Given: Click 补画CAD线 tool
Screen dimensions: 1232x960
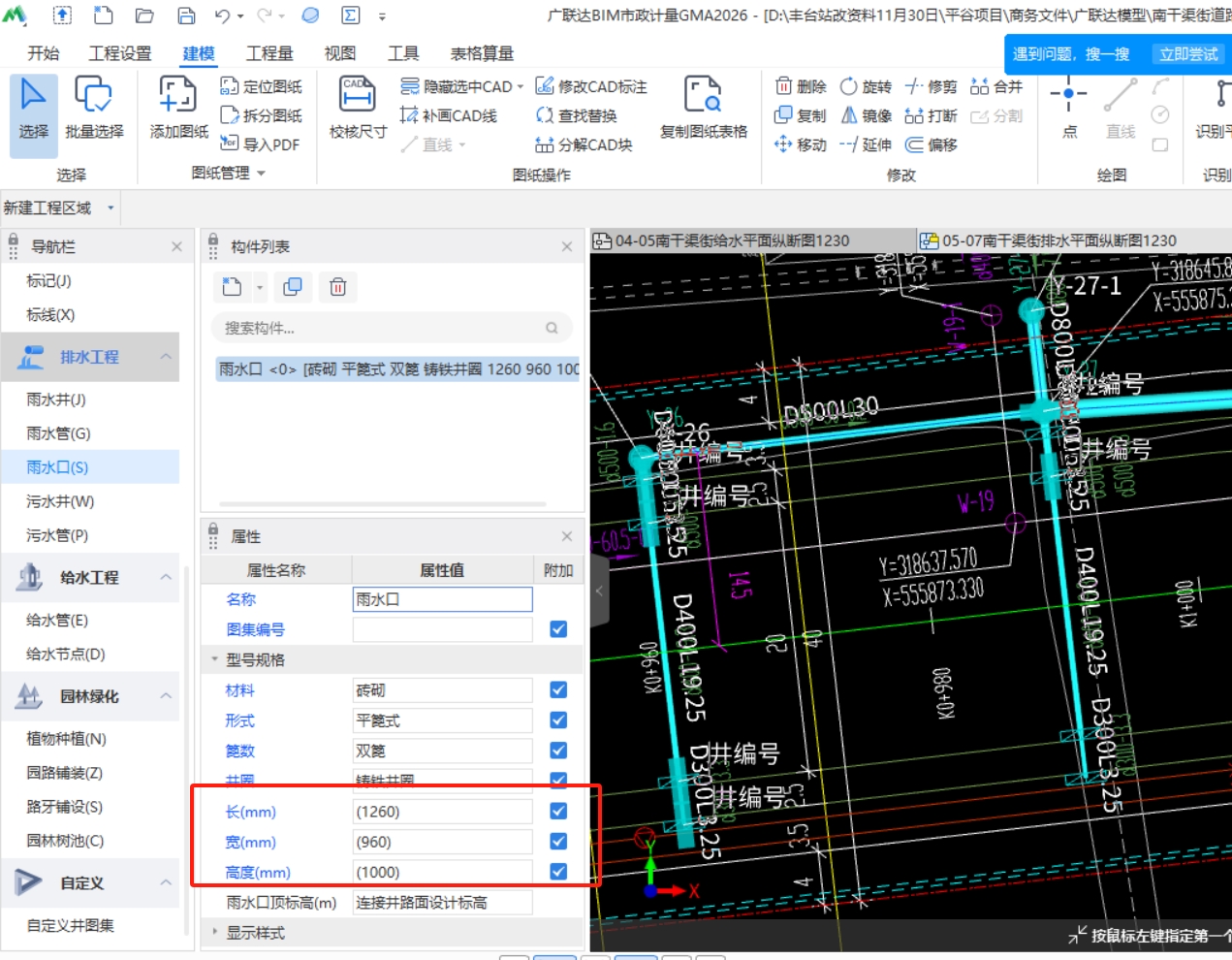Looking at the screenshot, I should [x=449, y=115].
